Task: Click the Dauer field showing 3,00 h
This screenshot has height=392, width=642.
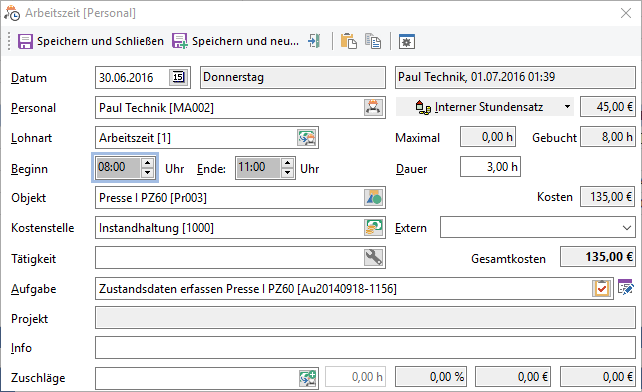Action: (x=490, y=167)
